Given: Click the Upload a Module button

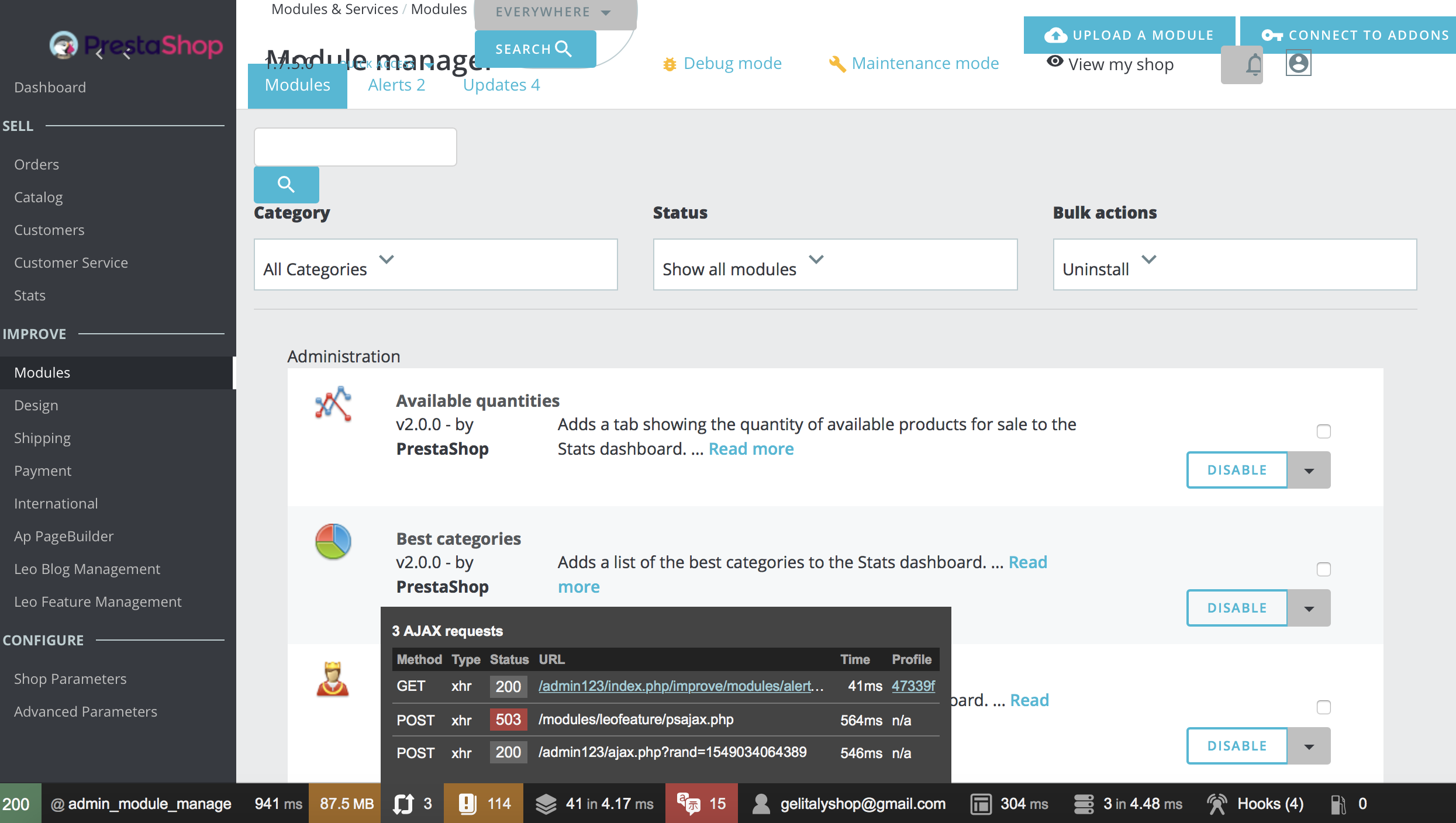Looking at the screenshot, I should click(1129, 35).
